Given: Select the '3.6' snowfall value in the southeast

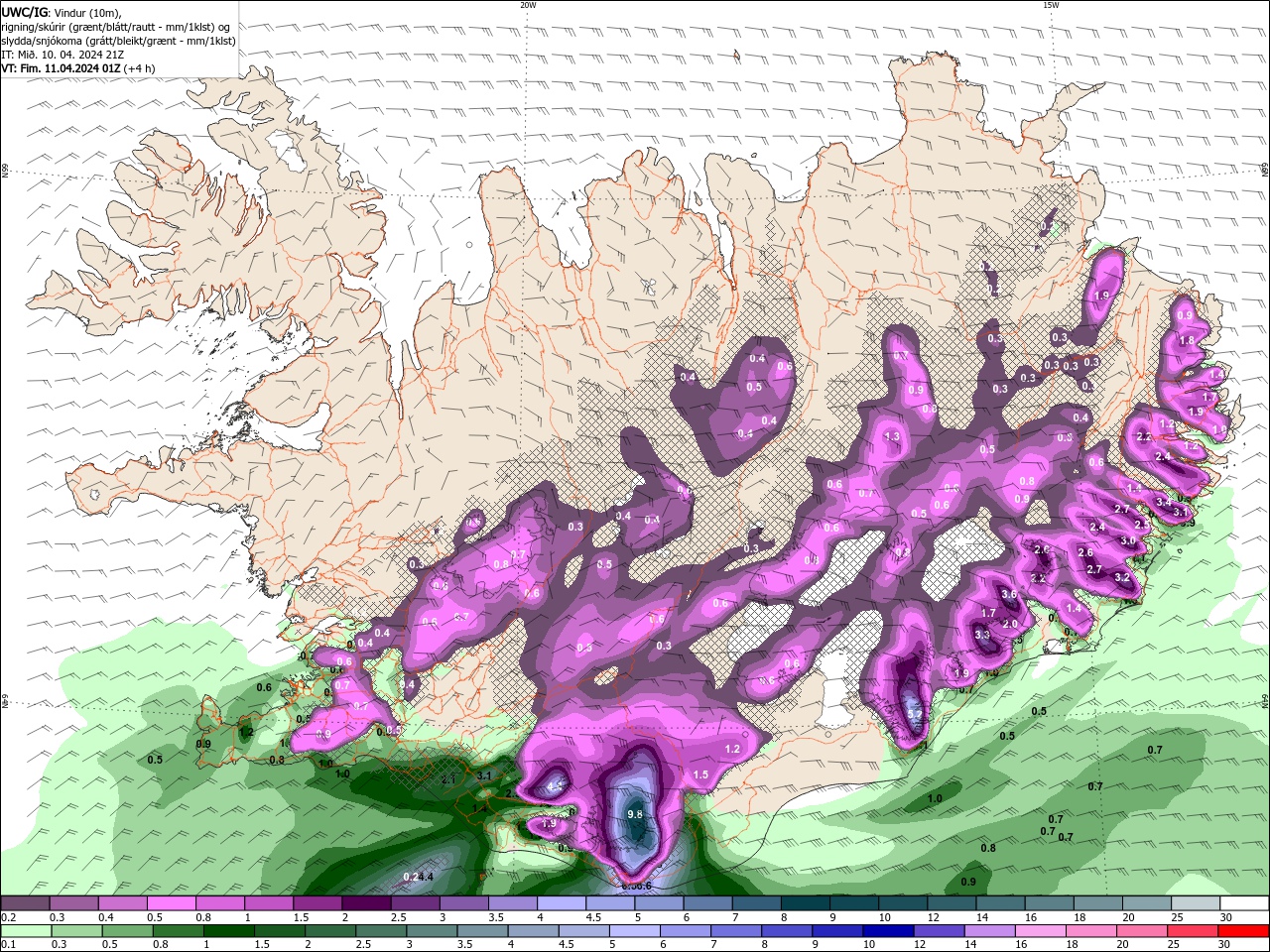Looking at the screenshot, I should (x=1009, y=594).
